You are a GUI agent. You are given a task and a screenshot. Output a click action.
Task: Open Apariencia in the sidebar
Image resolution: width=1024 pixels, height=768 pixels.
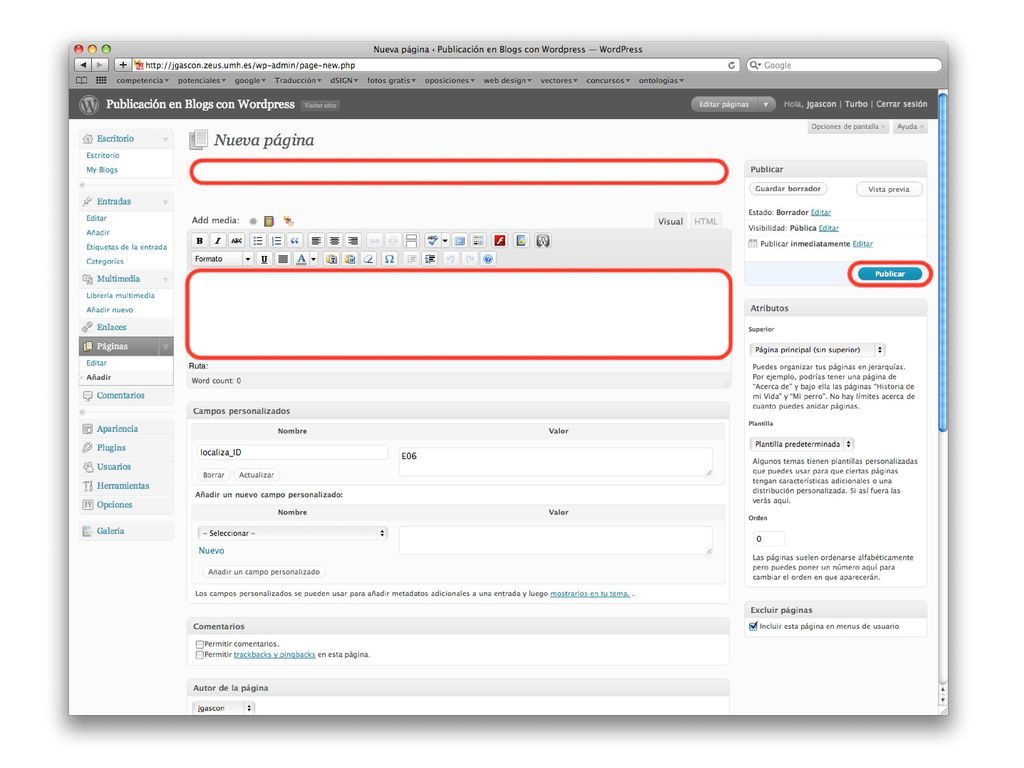coord(118,429)
